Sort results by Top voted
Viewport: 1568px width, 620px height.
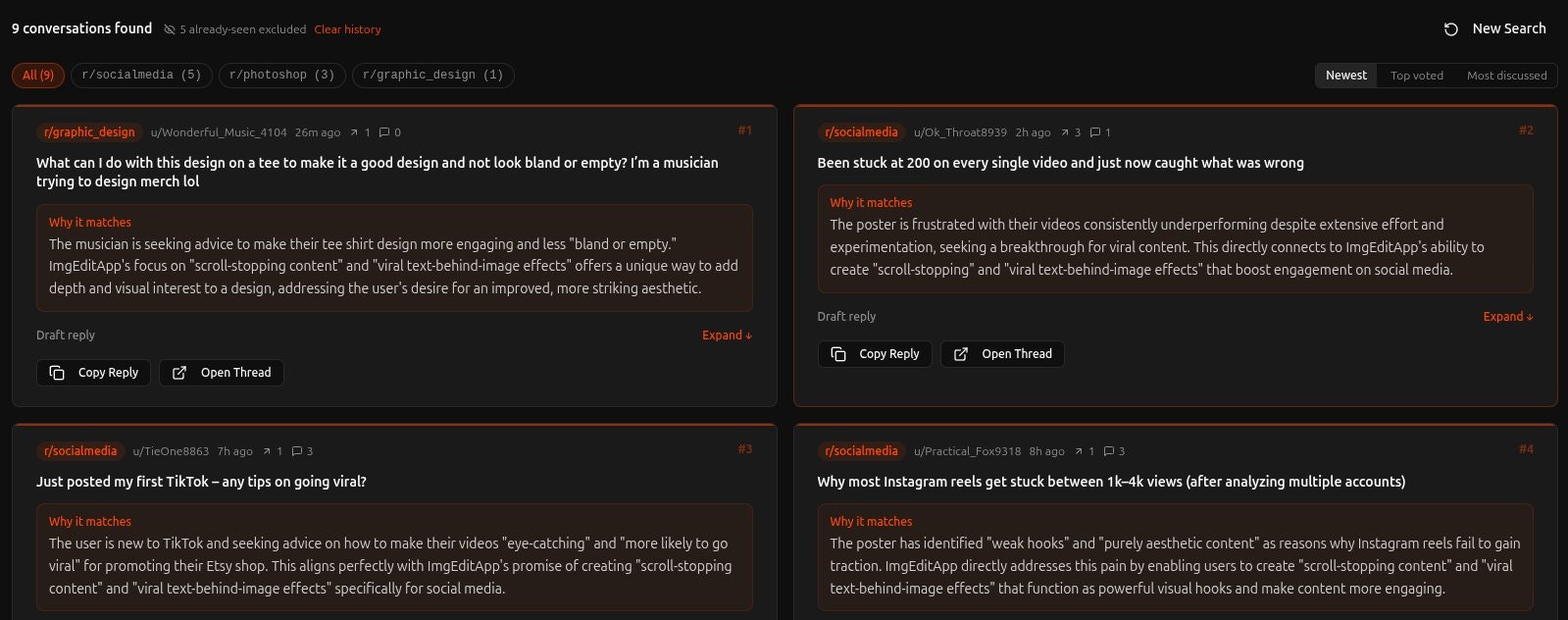[1416, 76]
